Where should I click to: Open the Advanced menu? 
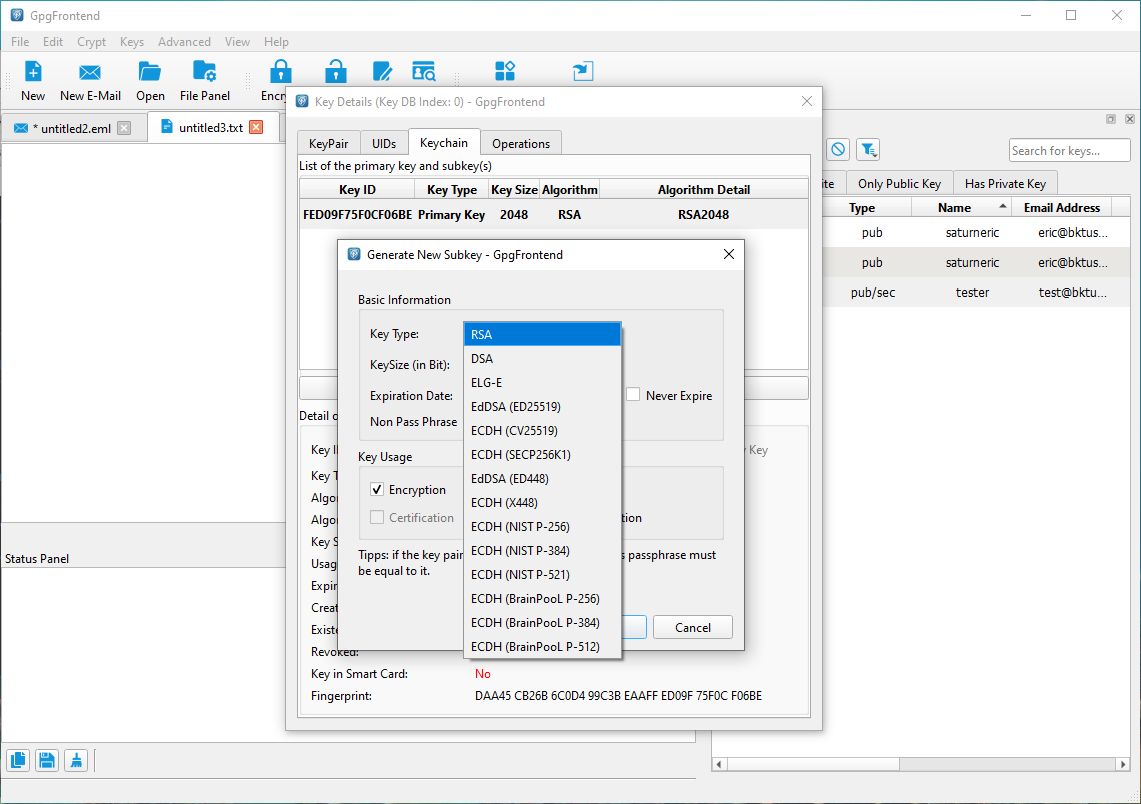[184, 41]
